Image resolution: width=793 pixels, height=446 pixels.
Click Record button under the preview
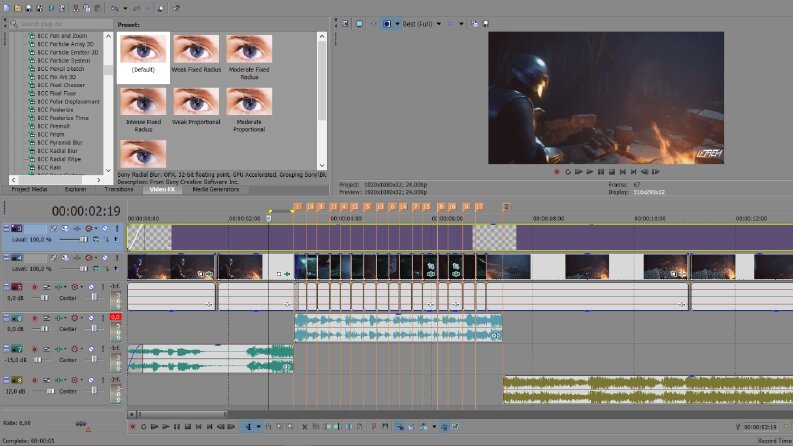557,172
